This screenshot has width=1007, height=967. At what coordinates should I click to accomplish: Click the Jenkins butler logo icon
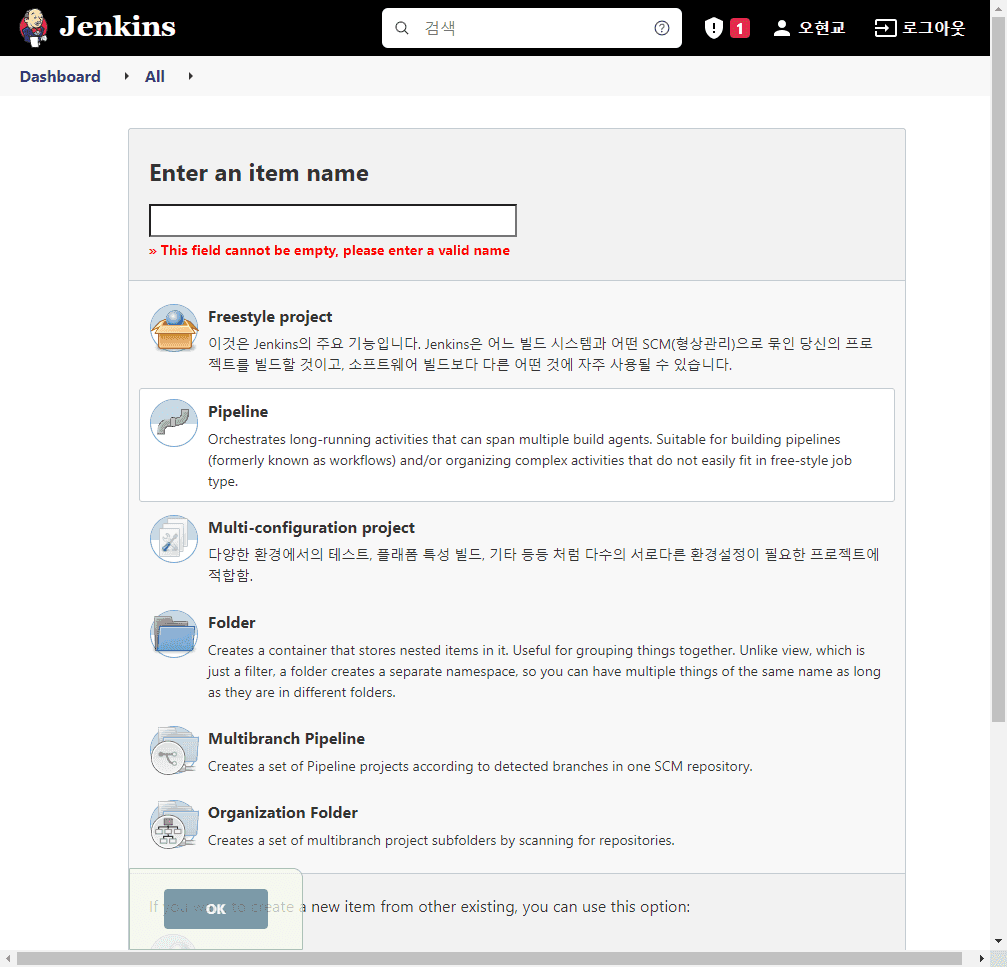tap(33, 28)
